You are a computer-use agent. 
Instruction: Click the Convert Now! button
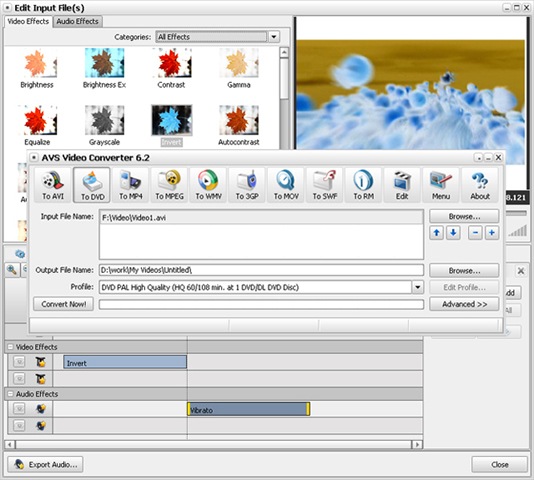coord(64,304)
